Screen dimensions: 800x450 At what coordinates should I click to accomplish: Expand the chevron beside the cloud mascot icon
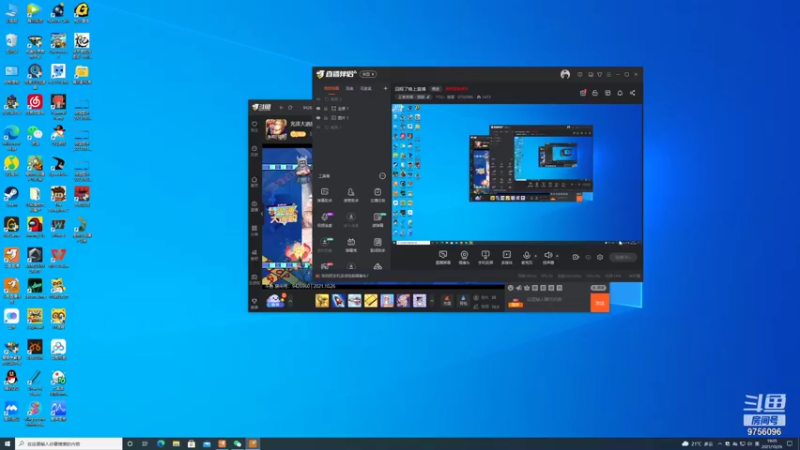290,302
